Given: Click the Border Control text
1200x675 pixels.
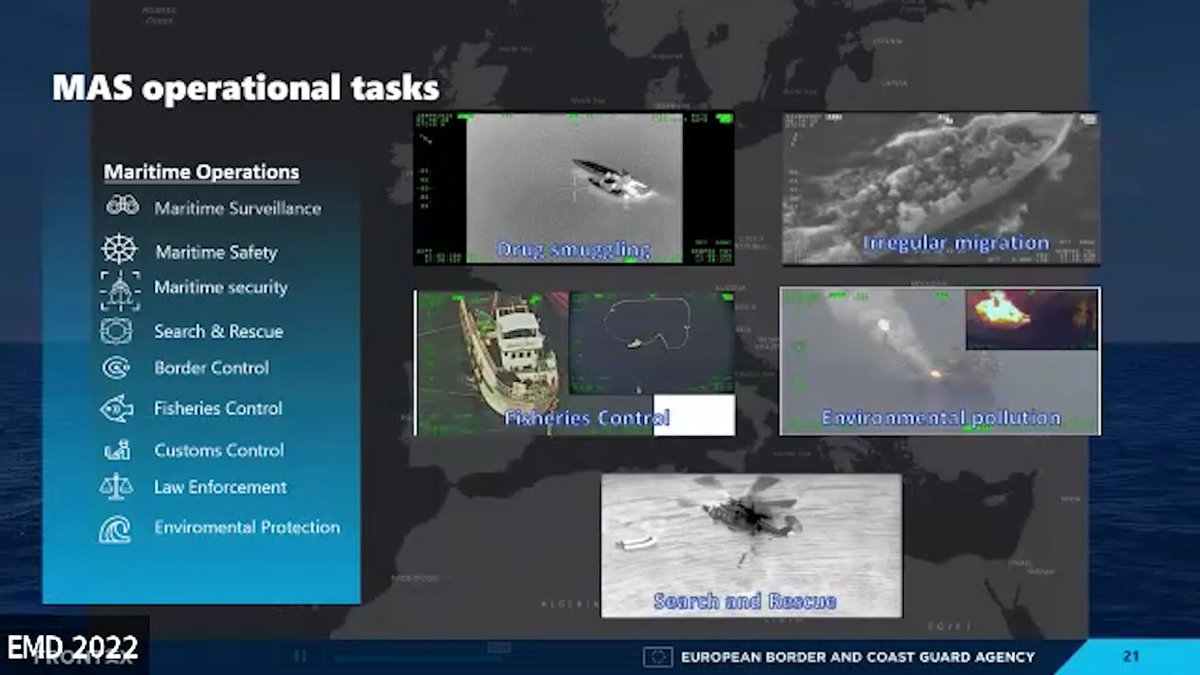Looking at the screenshot, I should pyautogui.click(x=211, y=367).
